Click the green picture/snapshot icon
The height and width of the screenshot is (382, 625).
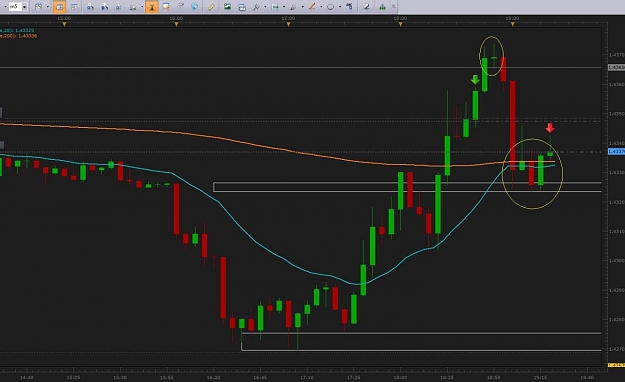[227, 6]
